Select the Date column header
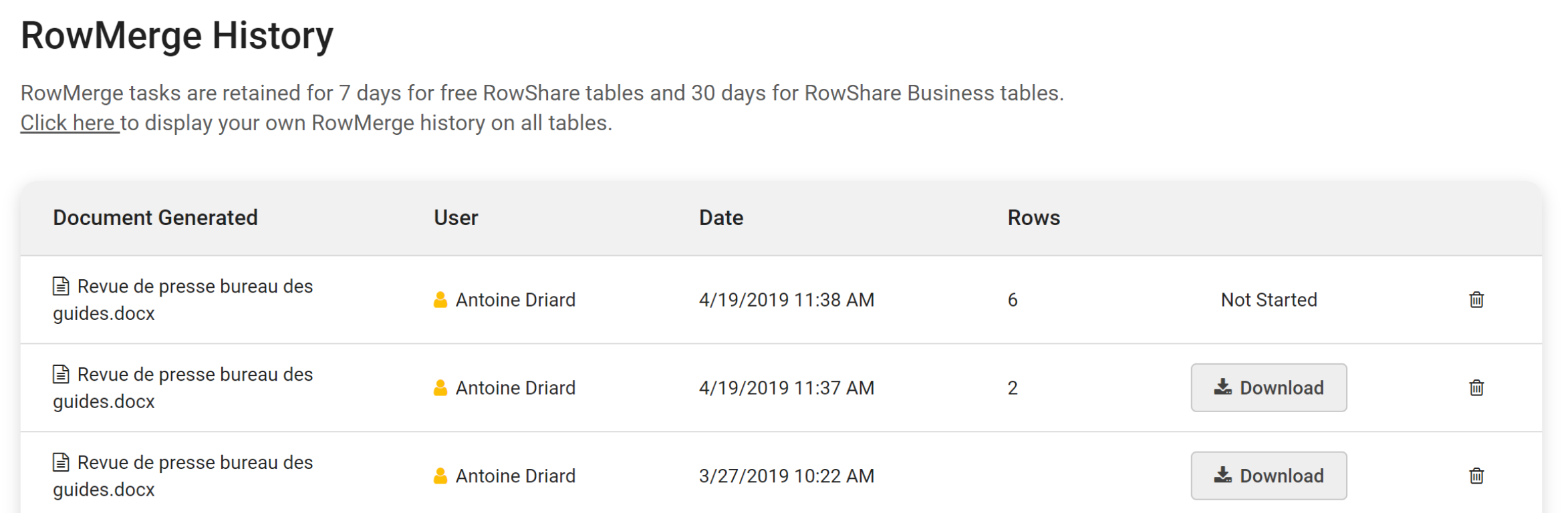The width and height of the screenshot is (1568, 513). coord(721,218)
